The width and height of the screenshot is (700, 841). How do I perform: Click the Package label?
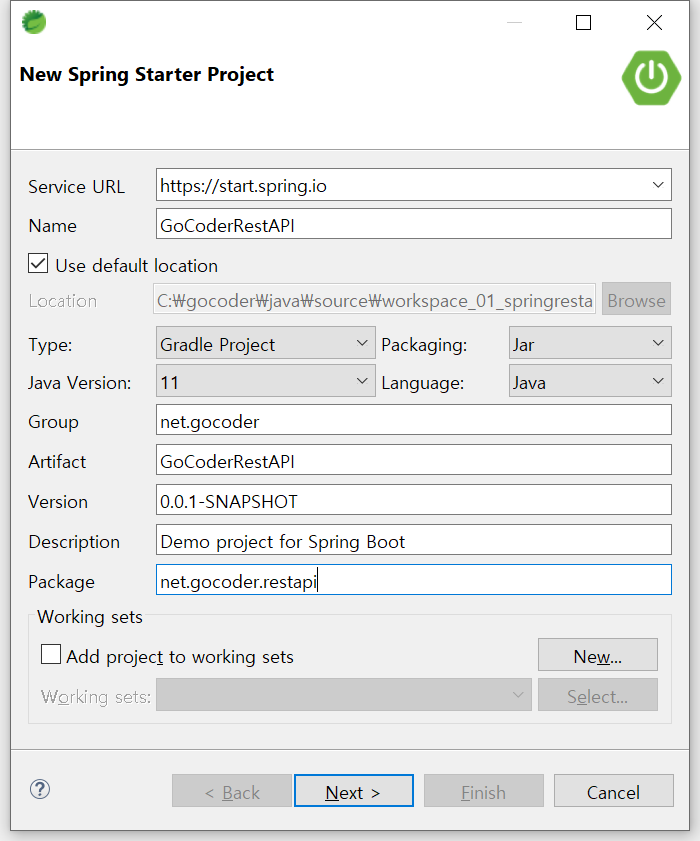(x=62, y=582)
